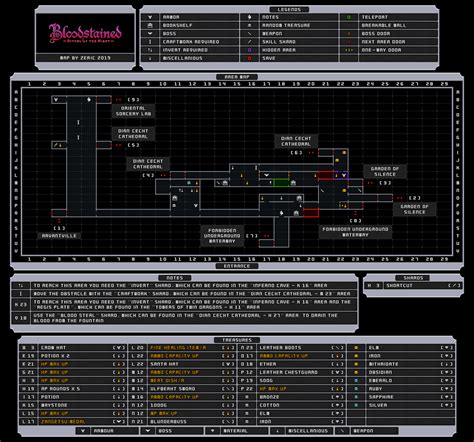Click the Arvantville exit label
This screenshot has width=474, height=442.
pos(59,236)
